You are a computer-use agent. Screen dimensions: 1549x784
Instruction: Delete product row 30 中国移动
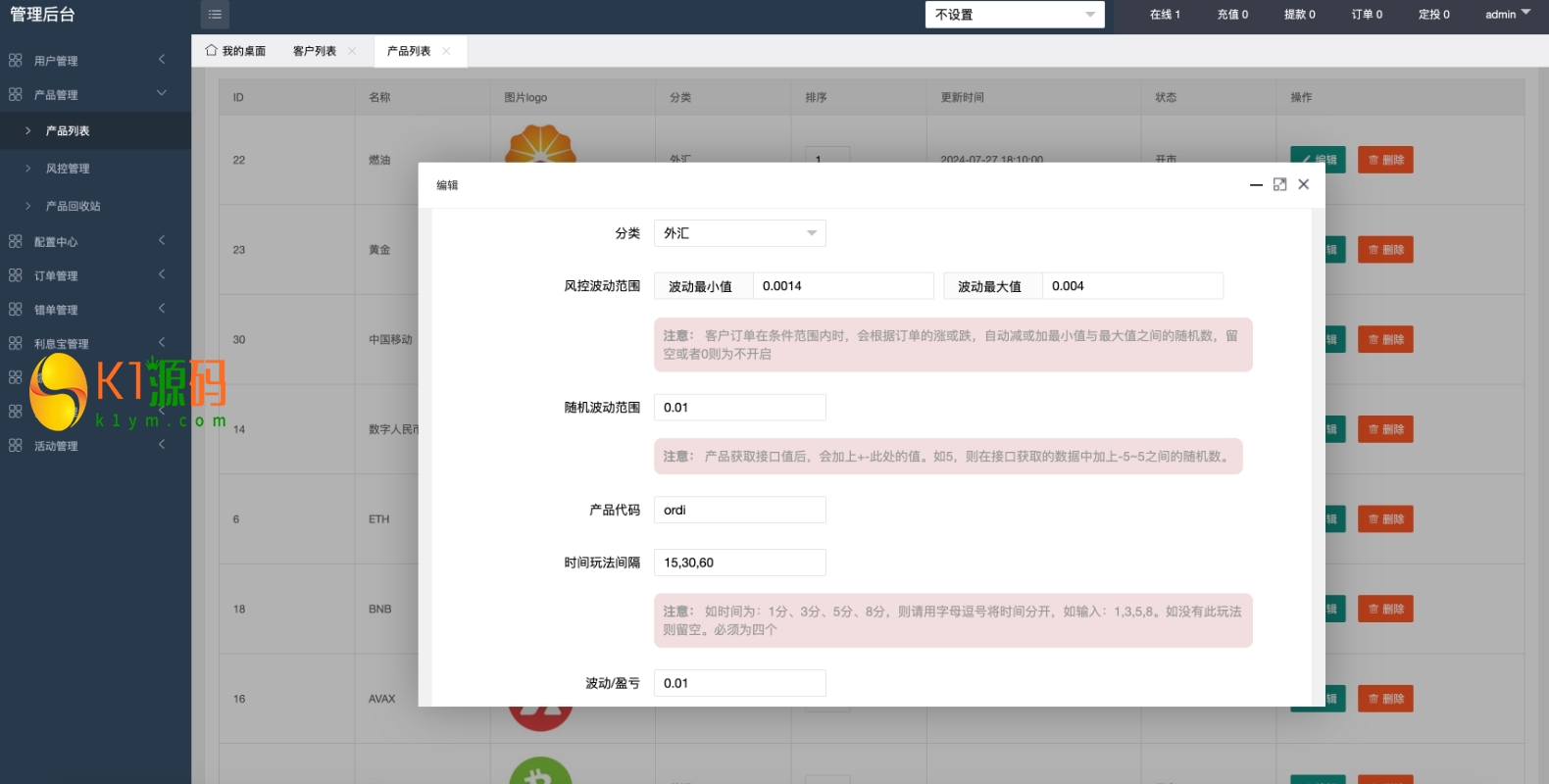pos(1385,339)
